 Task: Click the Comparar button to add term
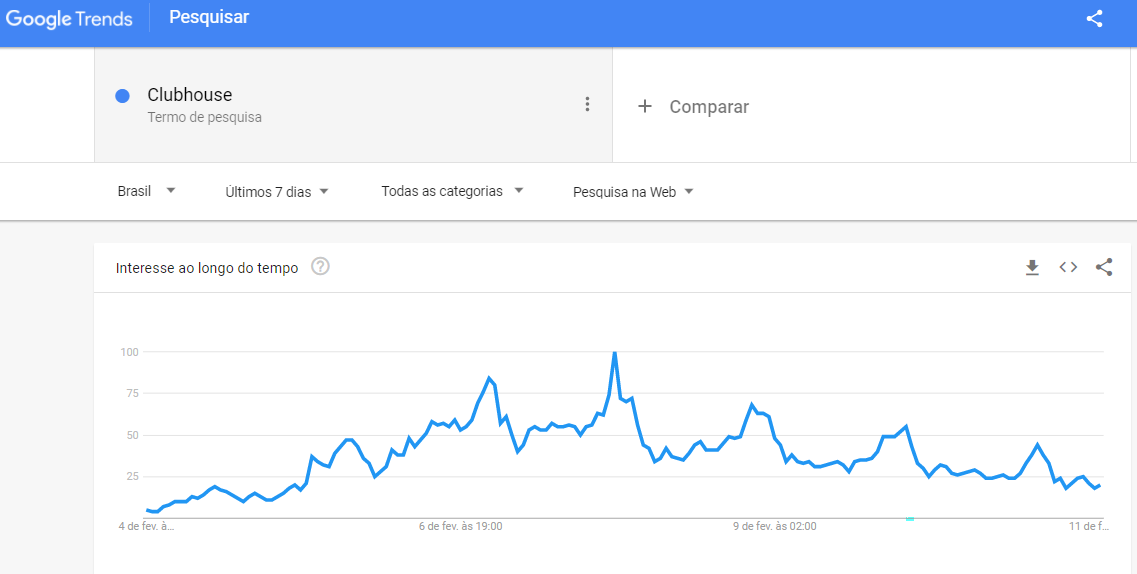coord(709,107)
